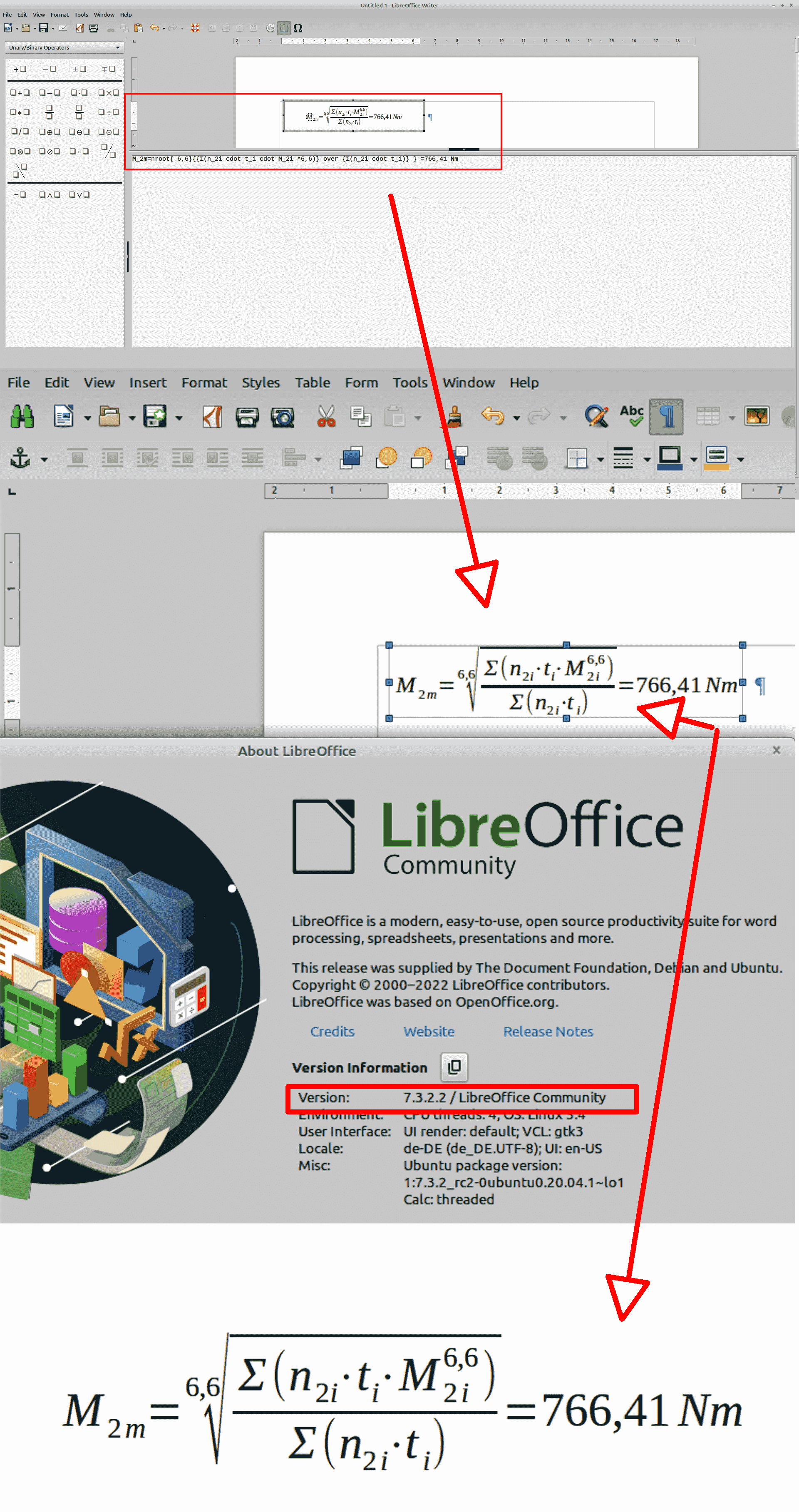
Task: Click the Insert Image icon in the large toolbar
Action: click(757, 417)
